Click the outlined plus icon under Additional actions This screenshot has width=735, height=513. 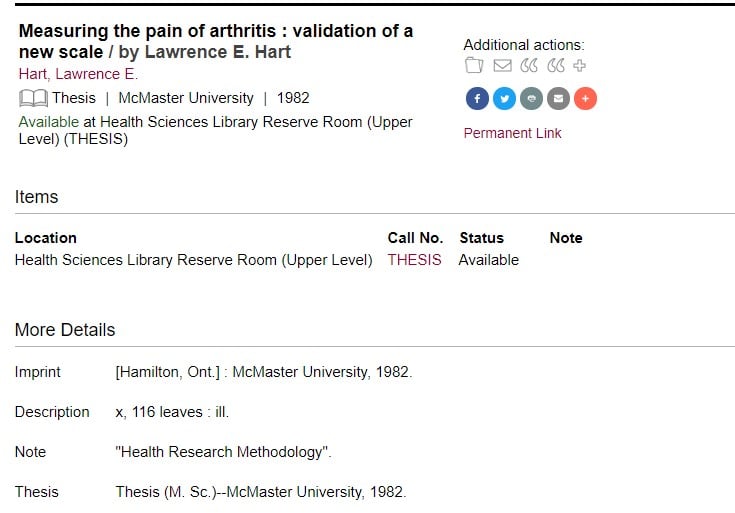pos(579,66)
